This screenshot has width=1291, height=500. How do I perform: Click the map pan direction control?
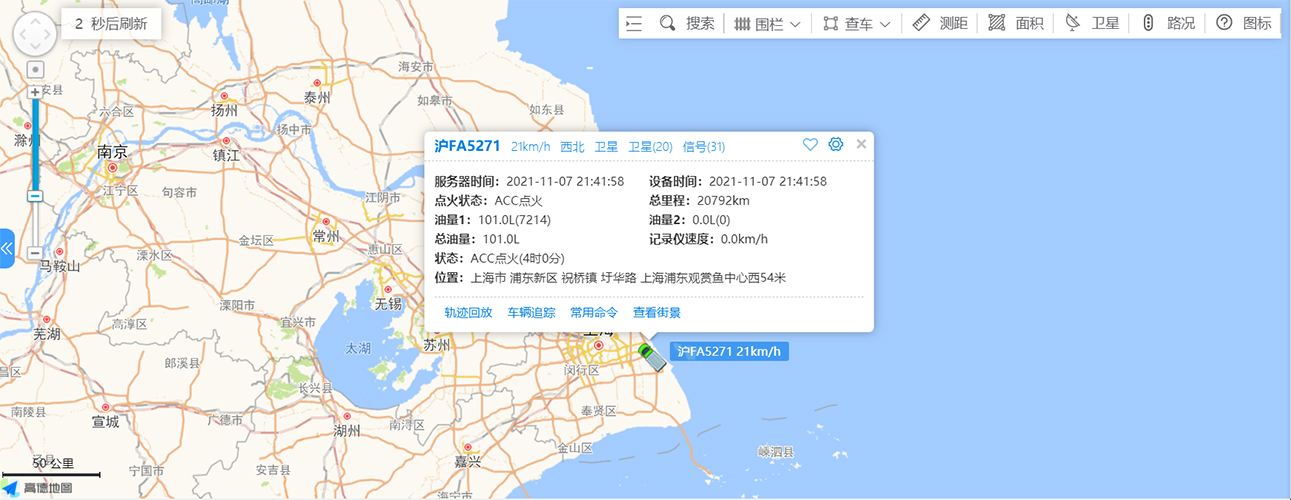coord(35,36)
